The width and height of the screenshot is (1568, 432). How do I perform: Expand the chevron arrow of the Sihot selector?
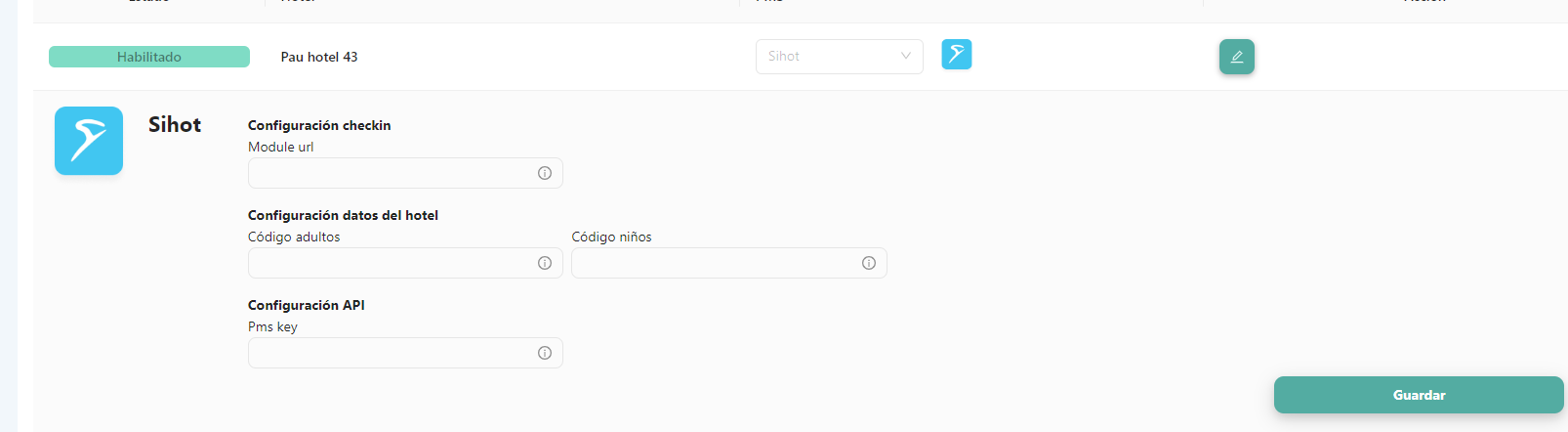pyautogui.click(x=906, y=56)
